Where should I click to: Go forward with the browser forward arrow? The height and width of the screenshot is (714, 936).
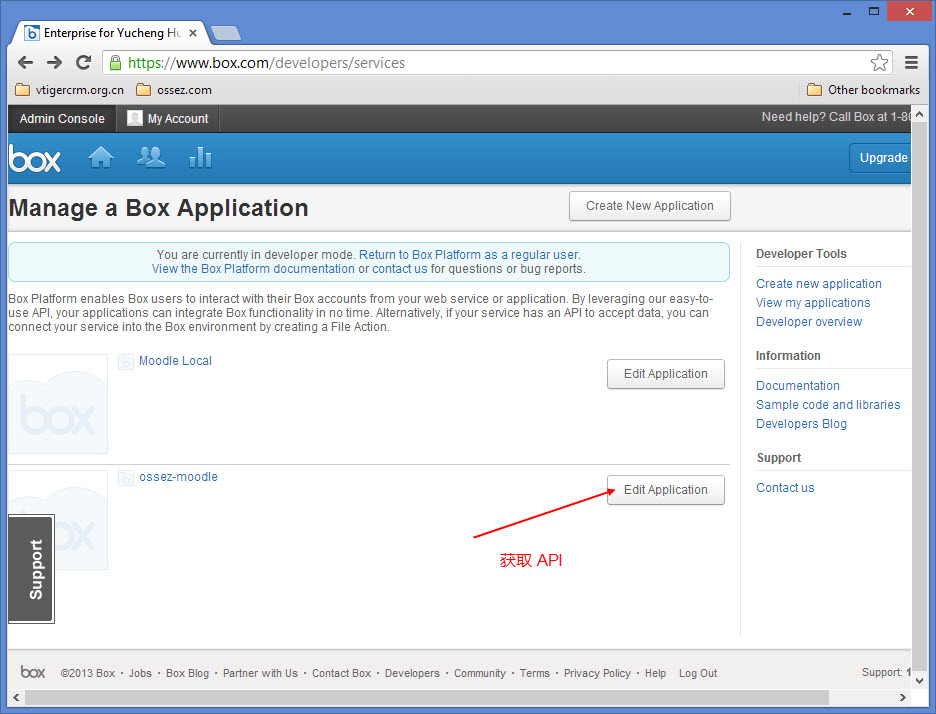54,62
